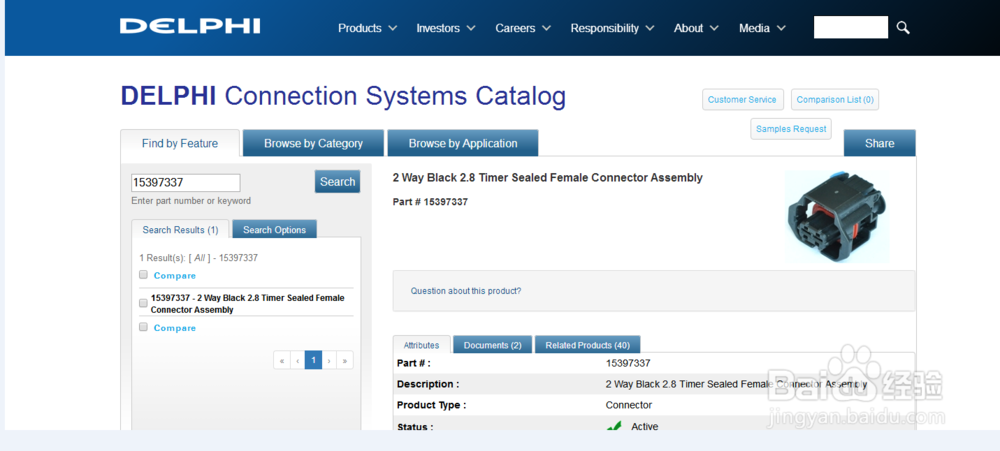The height and width of the screenshot is (451, 1000).
Task: Click the part number search field
Action: click(x=186, y=182)
